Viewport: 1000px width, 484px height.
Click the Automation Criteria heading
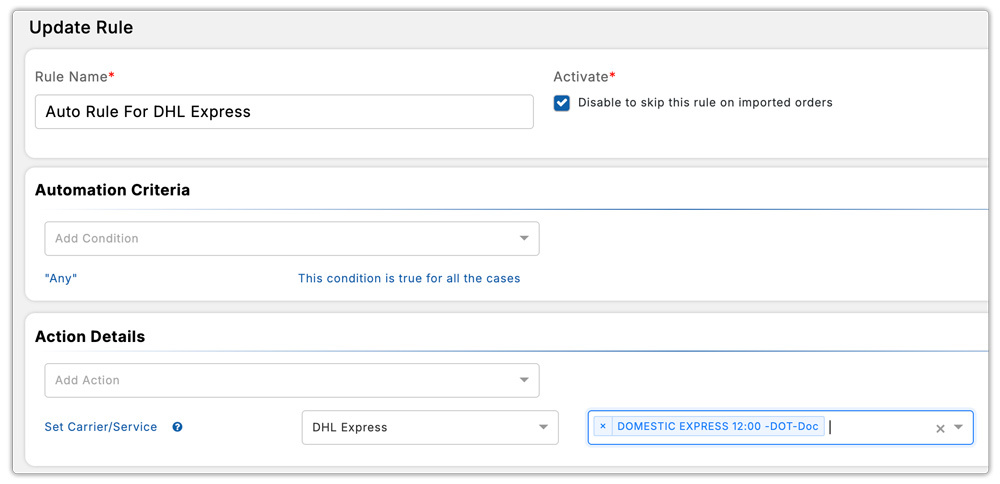click(x=112, y=190)
